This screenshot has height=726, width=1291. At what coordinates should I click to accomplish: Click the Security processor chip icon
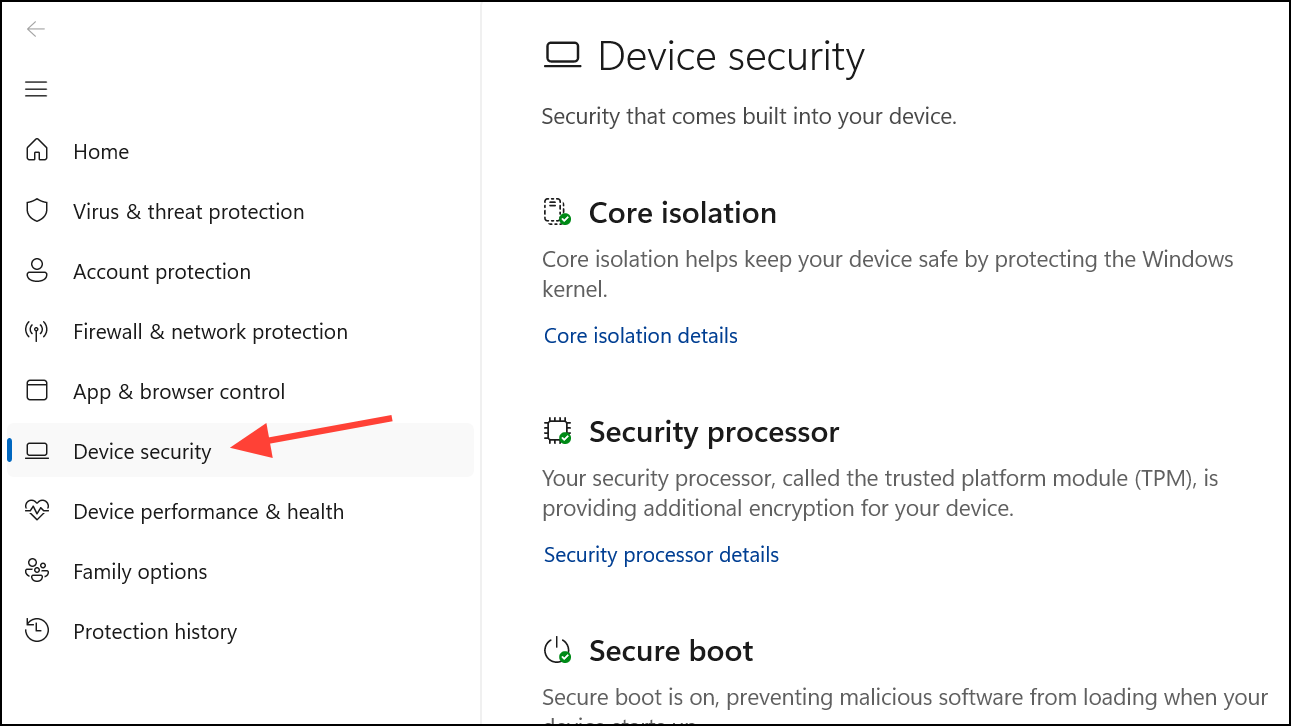click(559, 430)
